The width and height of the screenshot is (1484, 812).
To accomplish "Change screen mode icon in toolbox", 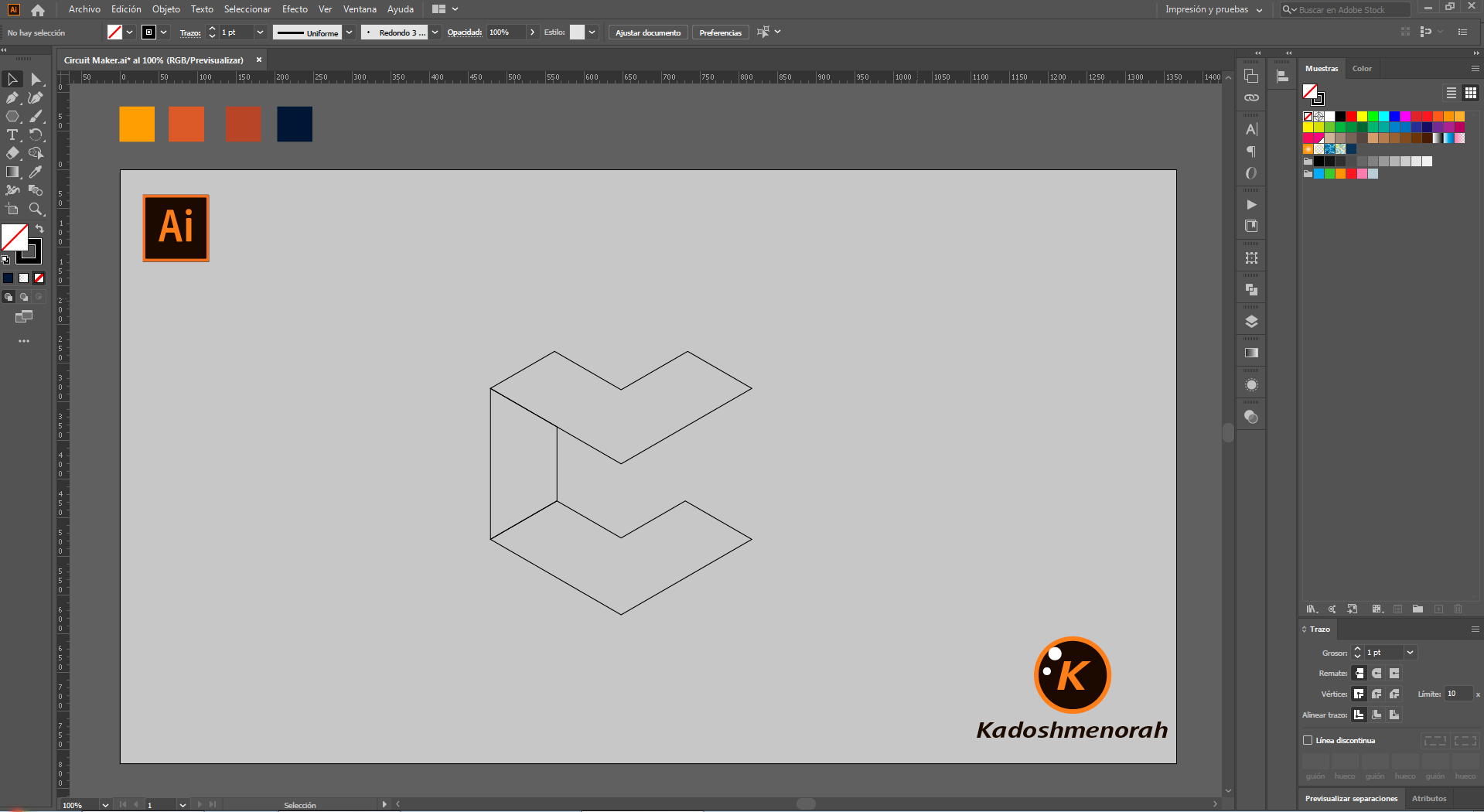I will tap(24, 316).
